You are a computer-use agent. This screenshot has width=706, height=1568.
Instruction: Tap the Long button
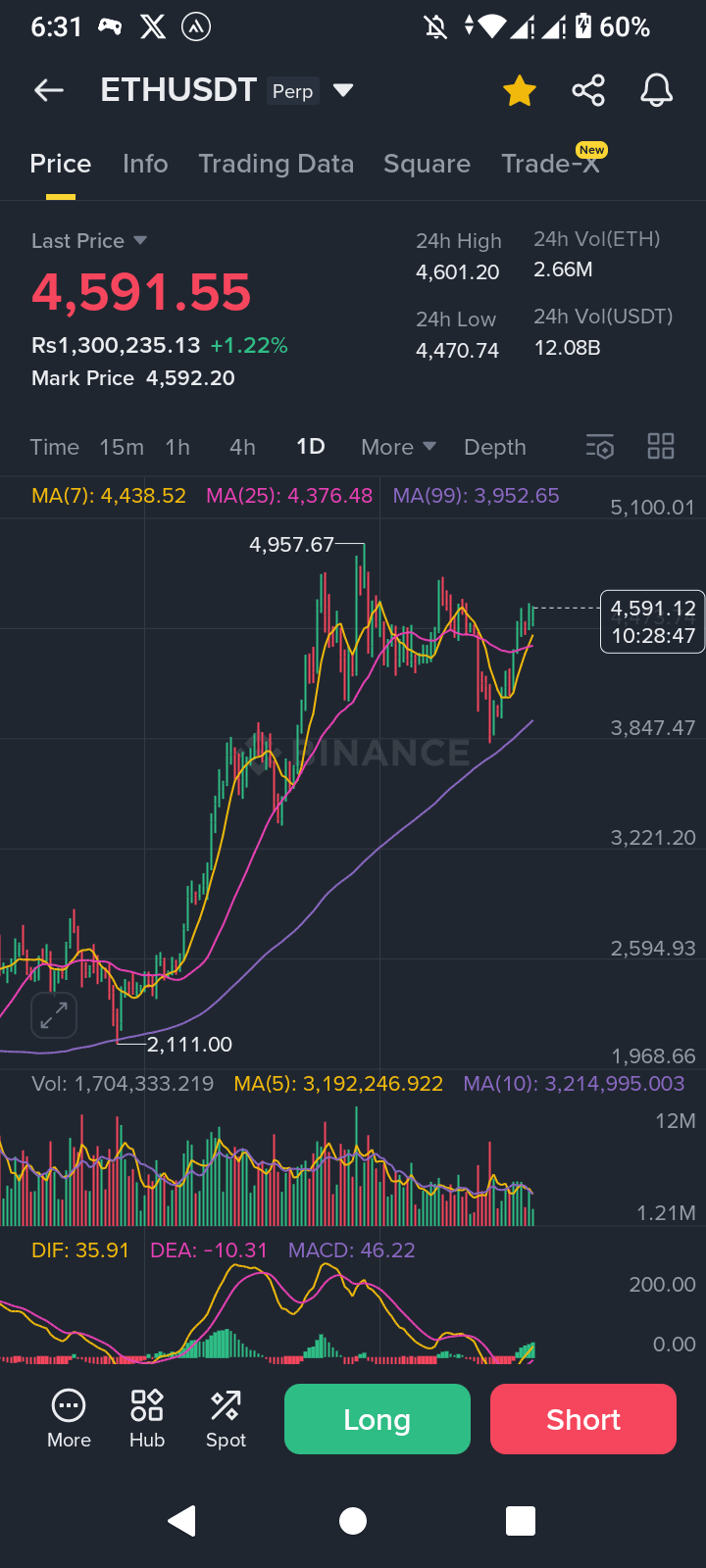click(378, 1419)
